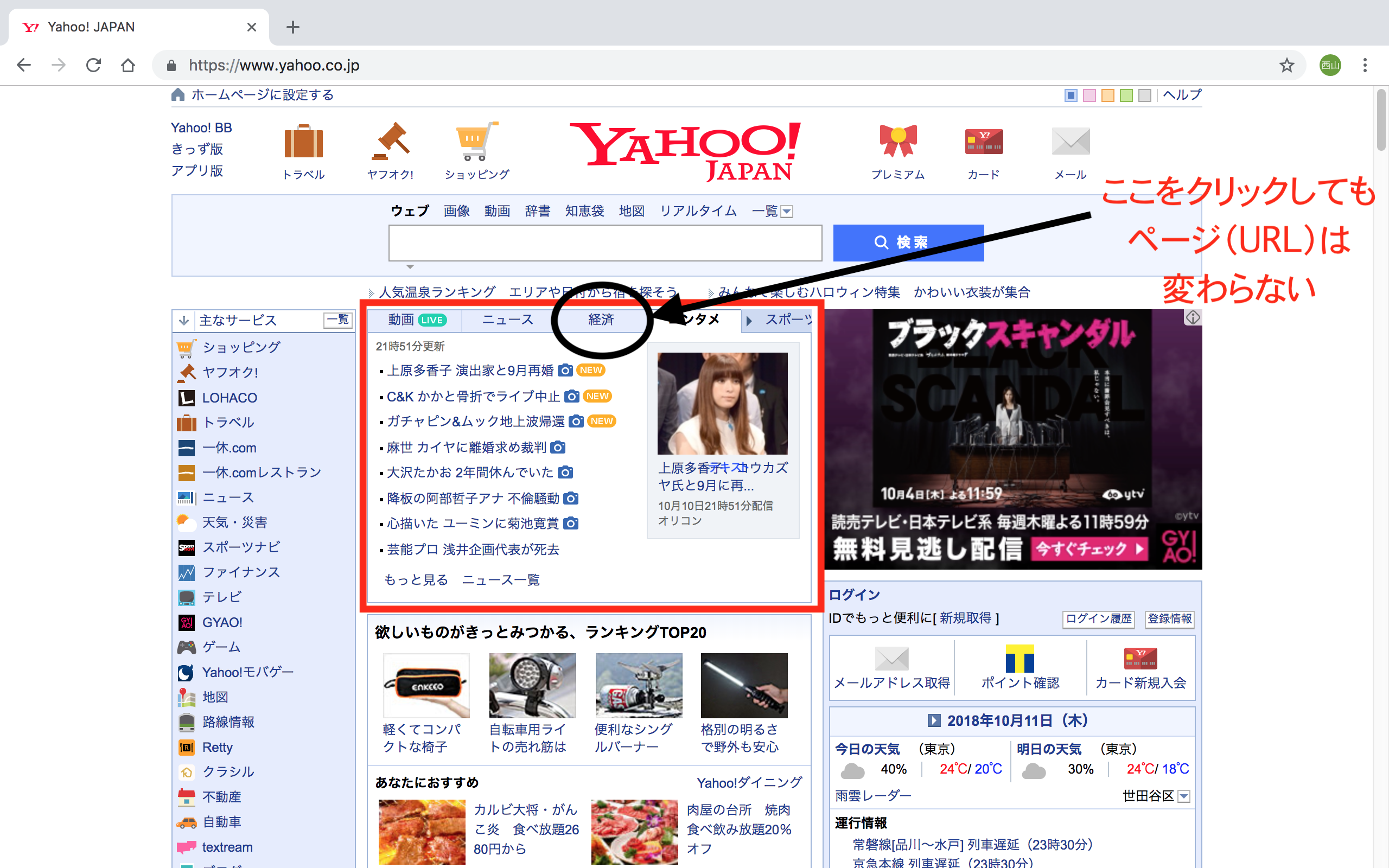This screenshot has width=1389, height=868.
Task: Click 新規取得 link in login box
Action: 965,618
